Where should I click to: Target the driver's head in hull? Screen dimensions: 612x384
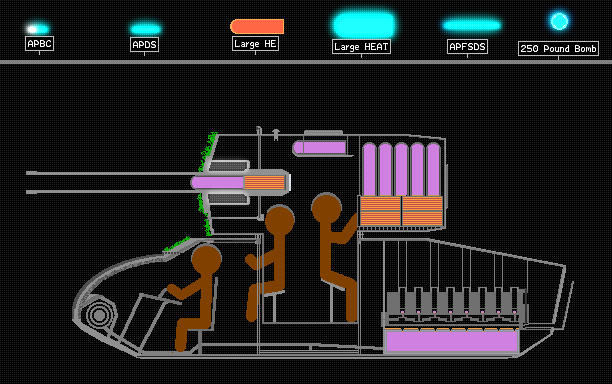click(206, 259)
